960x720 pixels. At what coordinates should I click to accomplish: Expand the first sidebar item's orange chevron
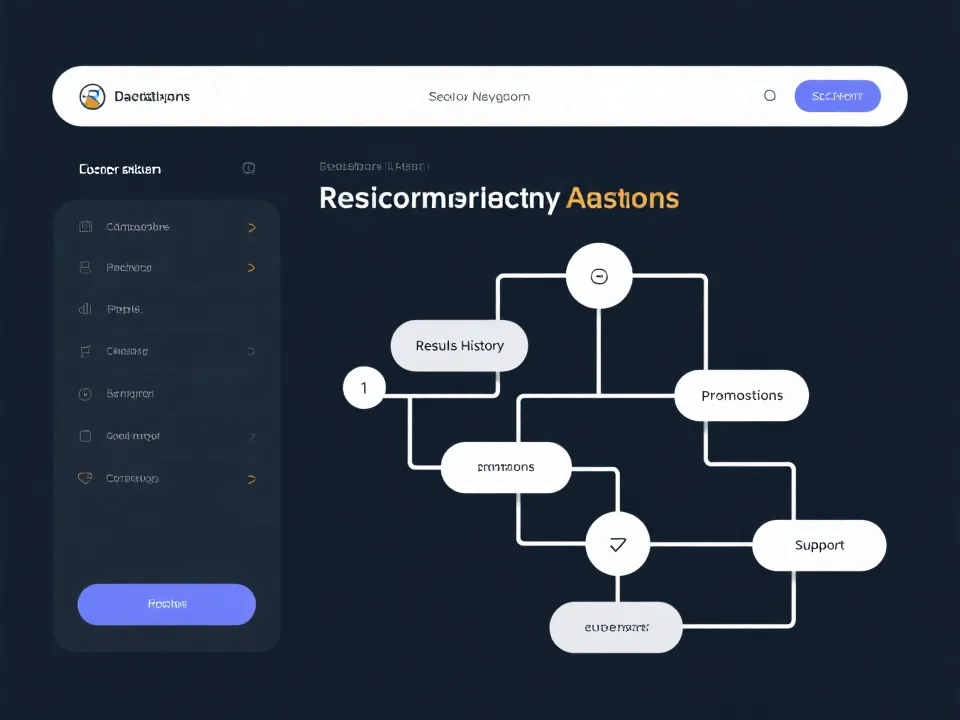(251, 227)
